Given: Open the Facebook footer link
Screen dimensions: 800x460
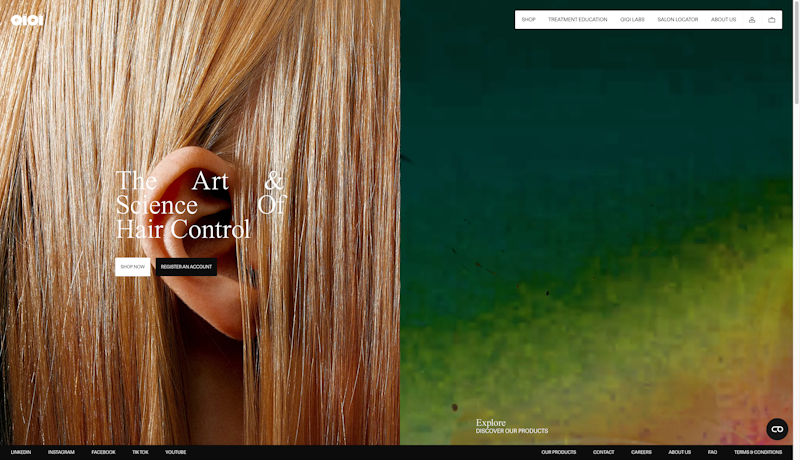Looking at the screenshot, I should (103, 452).
